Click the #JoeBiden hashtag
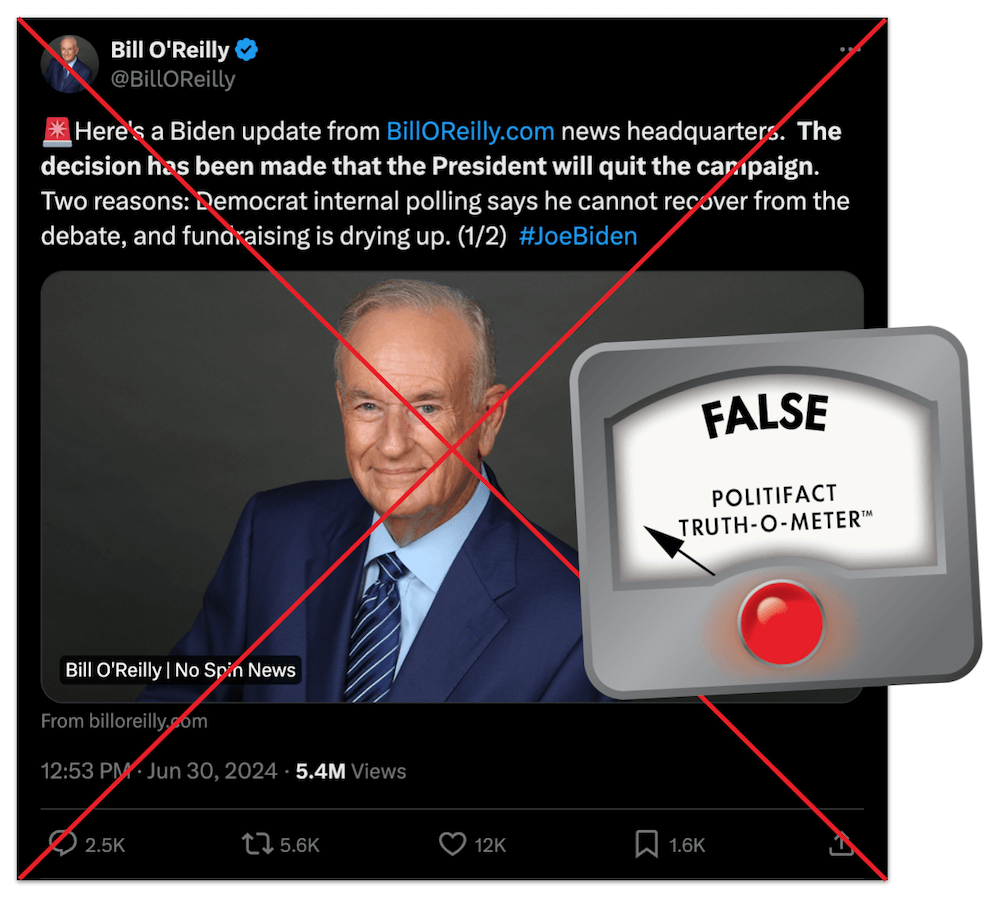Viewport: 1000px width, 897px height. point(578,236)
